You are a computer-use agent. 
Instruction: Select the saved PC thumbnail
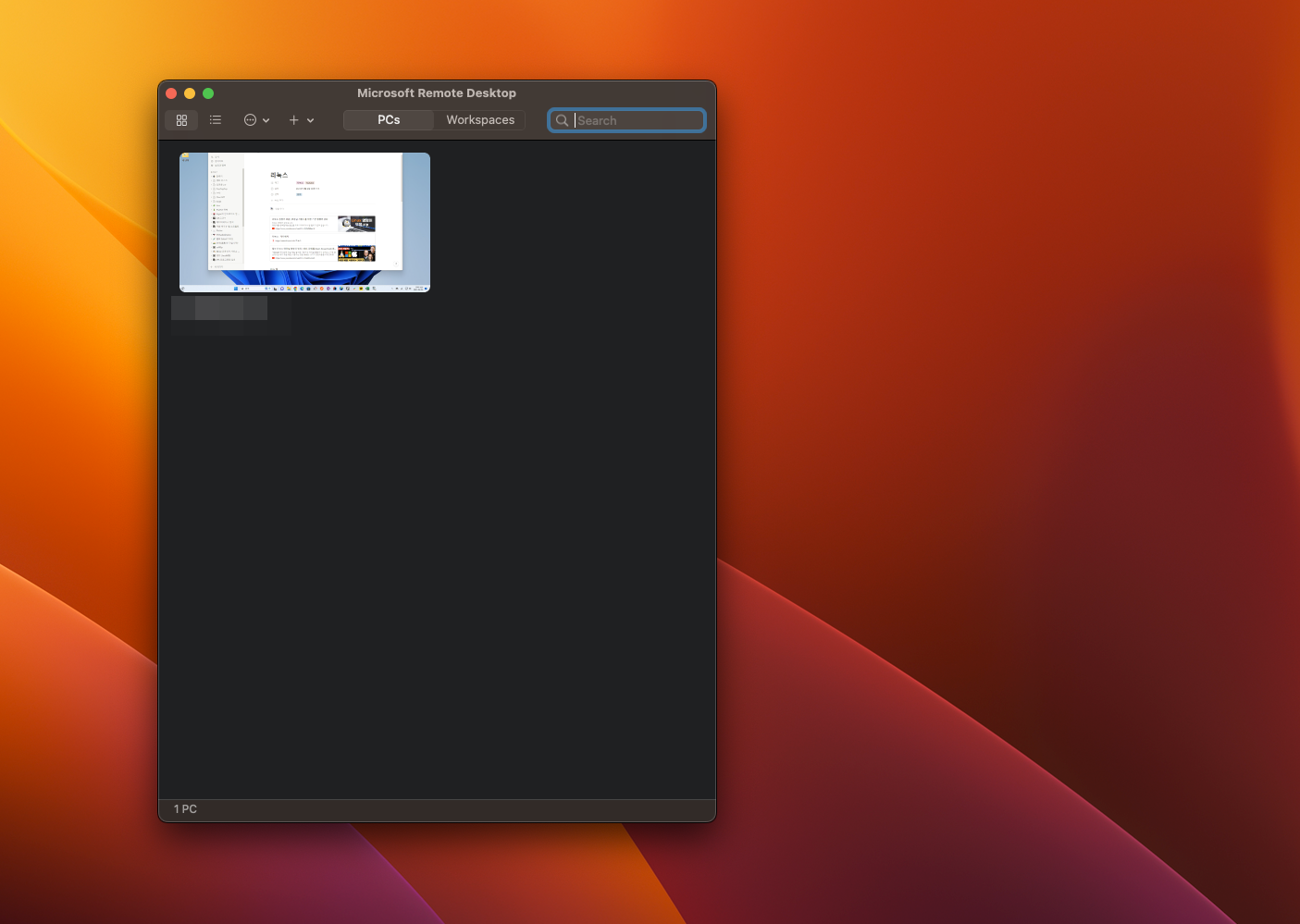304,222
